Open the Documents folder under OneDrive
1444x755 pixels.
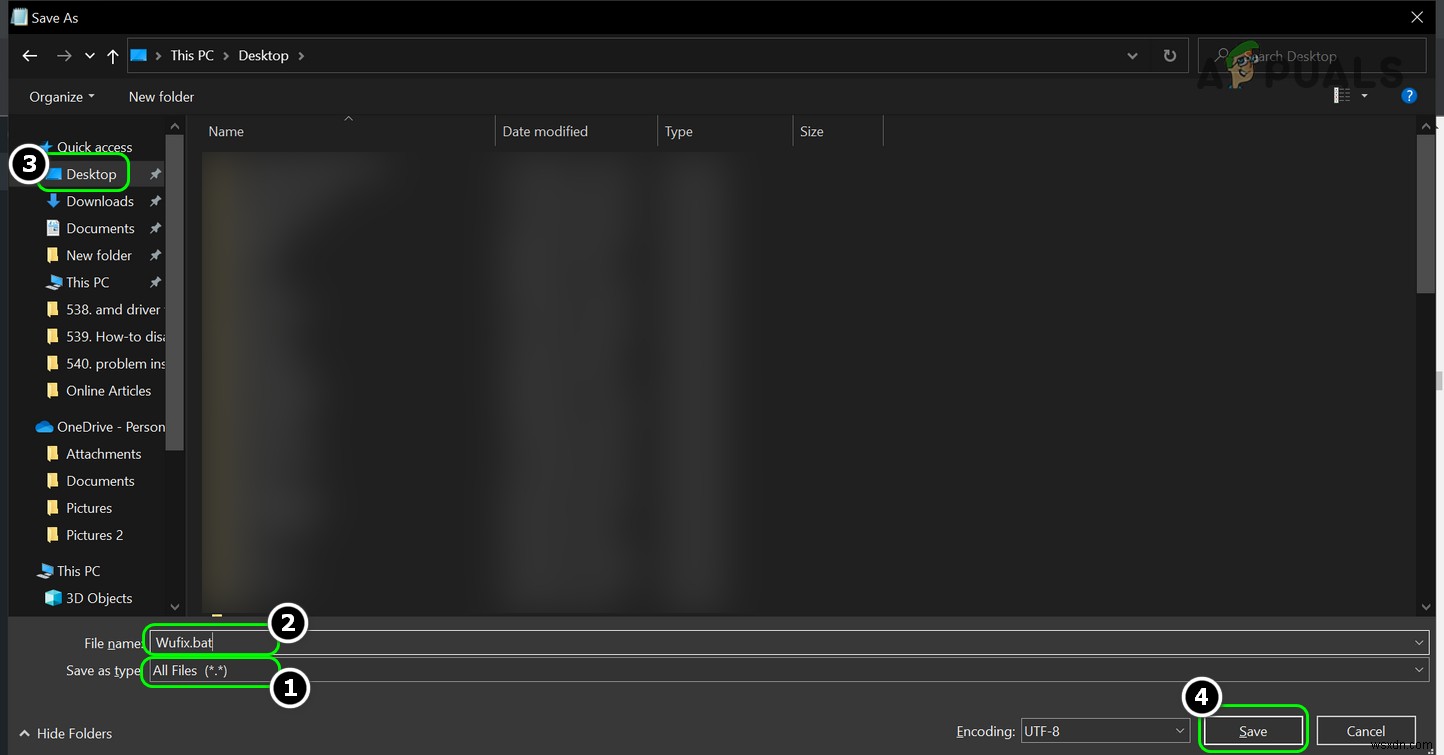point(100,481)
